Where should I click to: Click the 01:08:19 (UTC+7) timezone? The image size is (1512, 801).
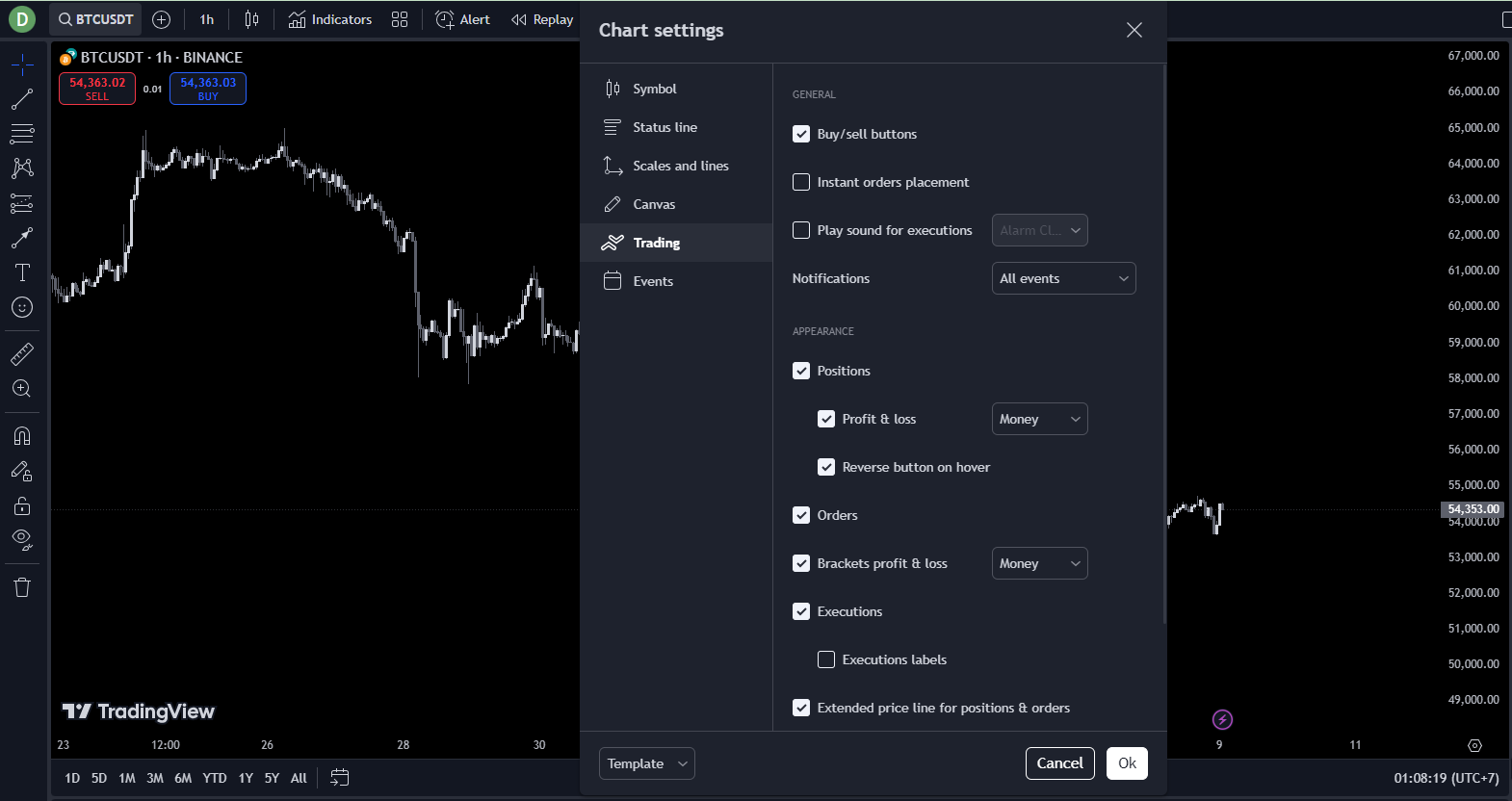(x=1447, y=778)
